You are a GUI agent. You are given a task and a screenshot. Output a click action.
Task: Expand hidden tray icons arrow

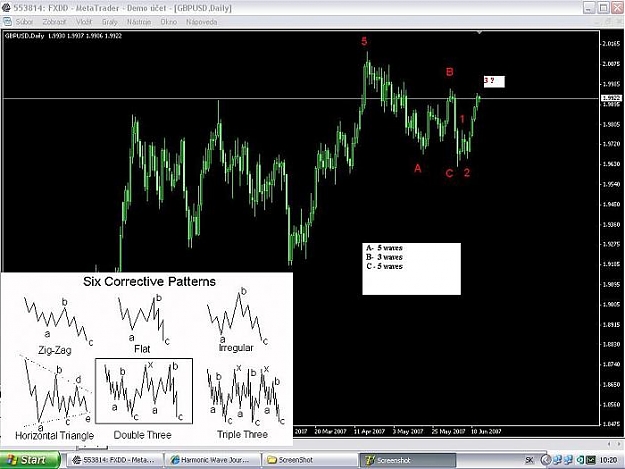pos(545,460)
